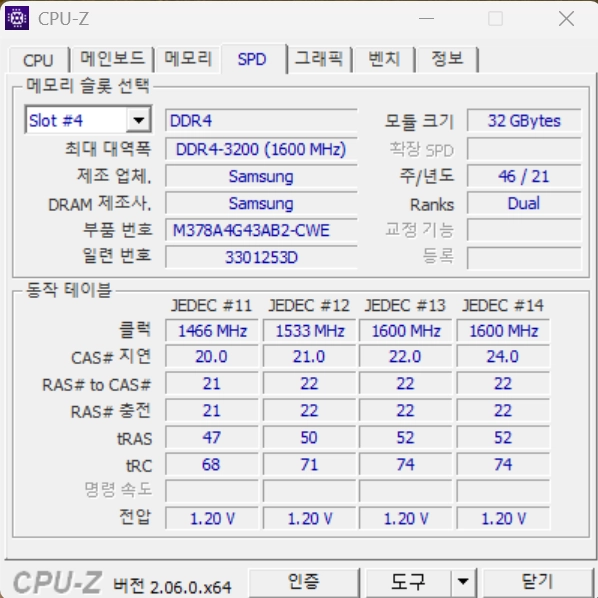
Task: Click tRC value 71
Action: coord(309,465)
